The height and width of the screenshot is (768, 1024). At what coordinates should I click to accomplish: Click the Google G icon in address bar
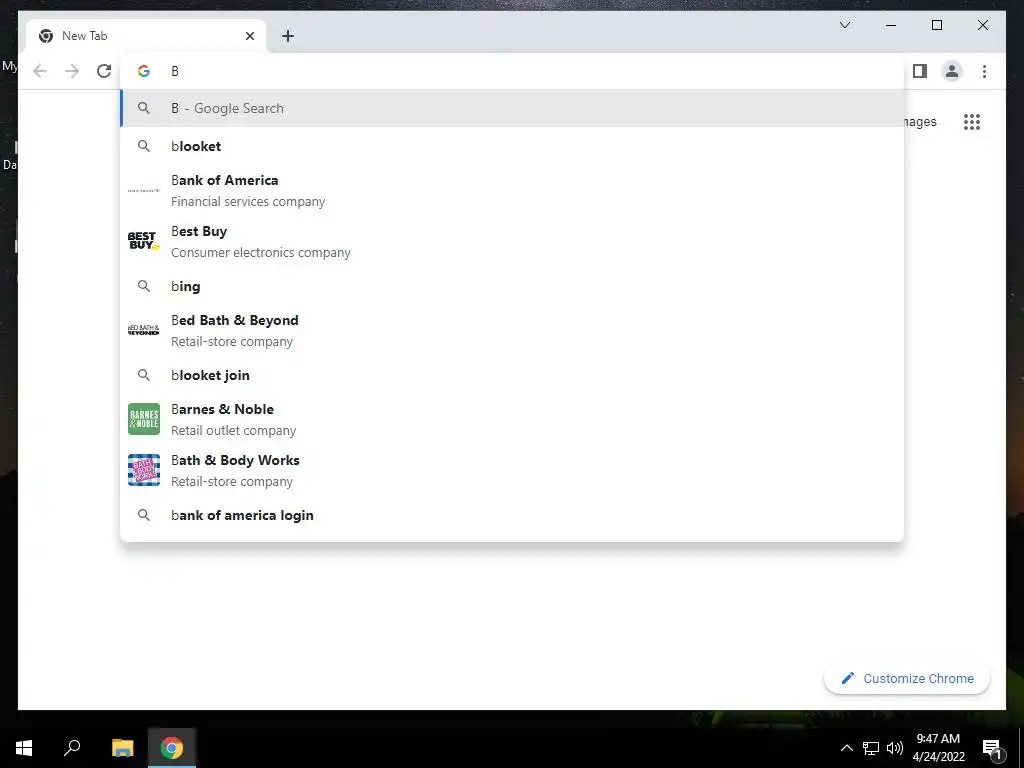pos(144,71)
